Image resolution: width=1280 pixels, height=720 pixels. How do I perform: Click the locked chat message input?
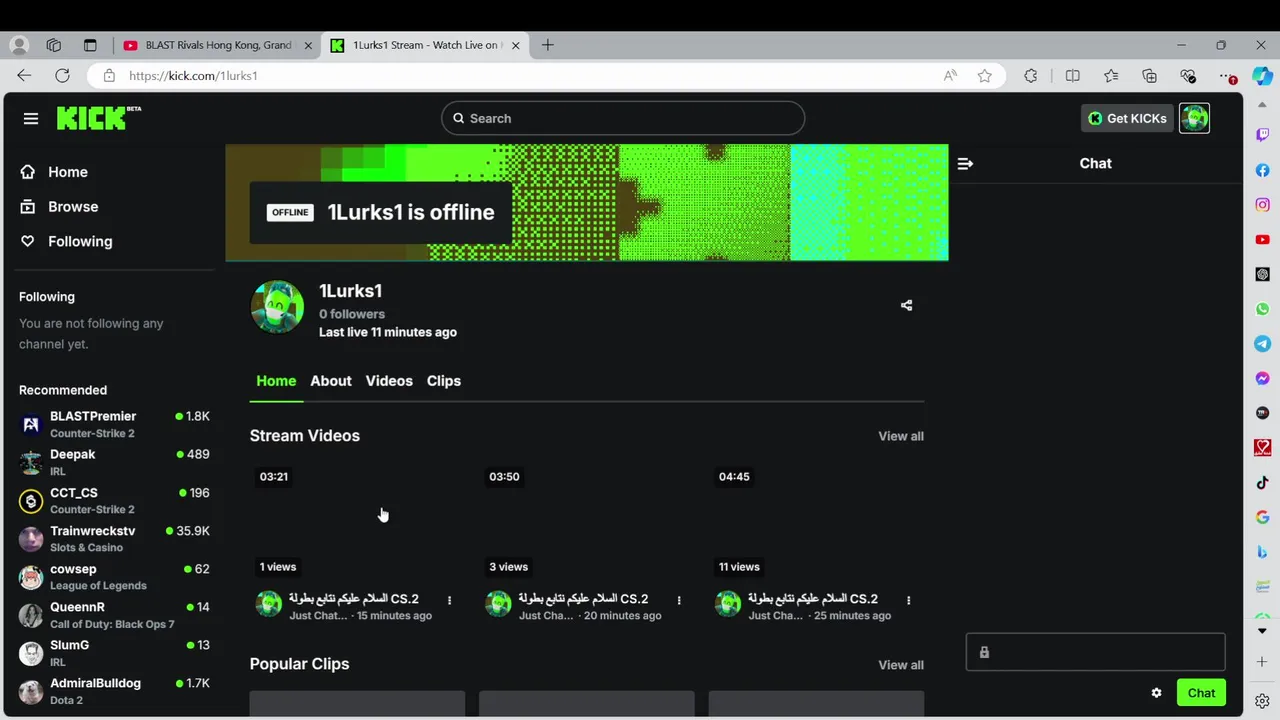coord(1095,652)
